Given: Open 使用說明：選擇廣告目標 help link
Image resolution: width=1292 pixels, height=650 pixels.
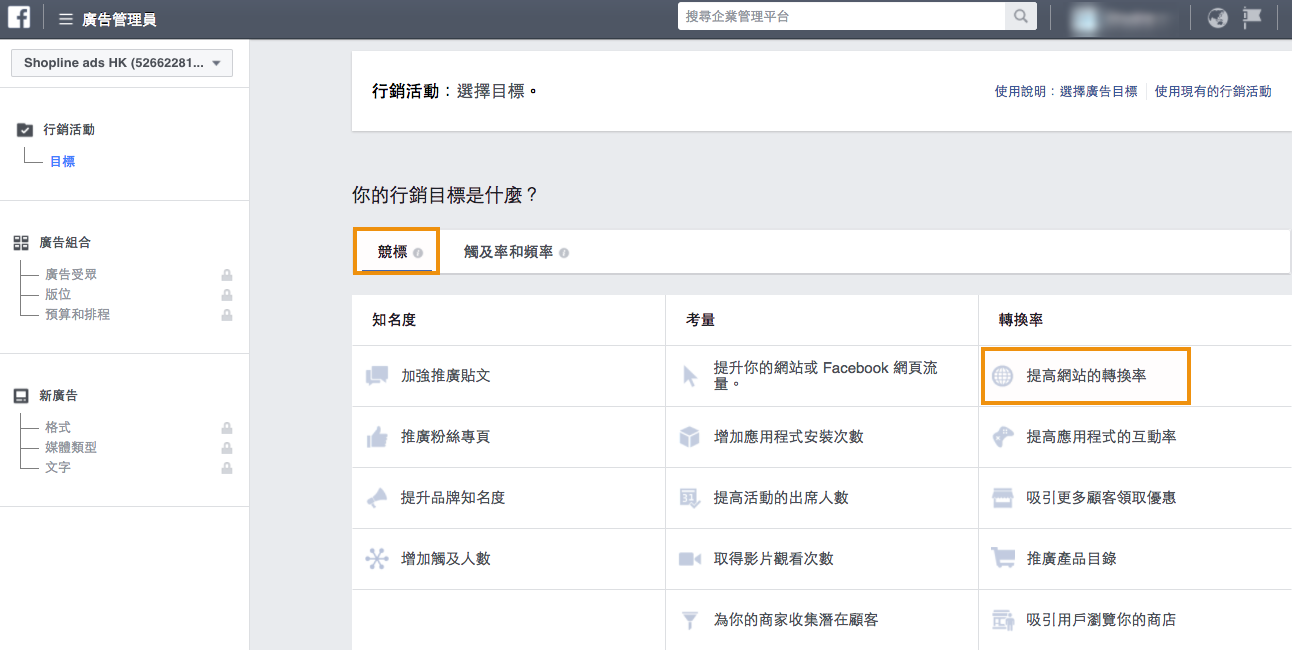Looking at the screenshot, I should (1066, 91).
